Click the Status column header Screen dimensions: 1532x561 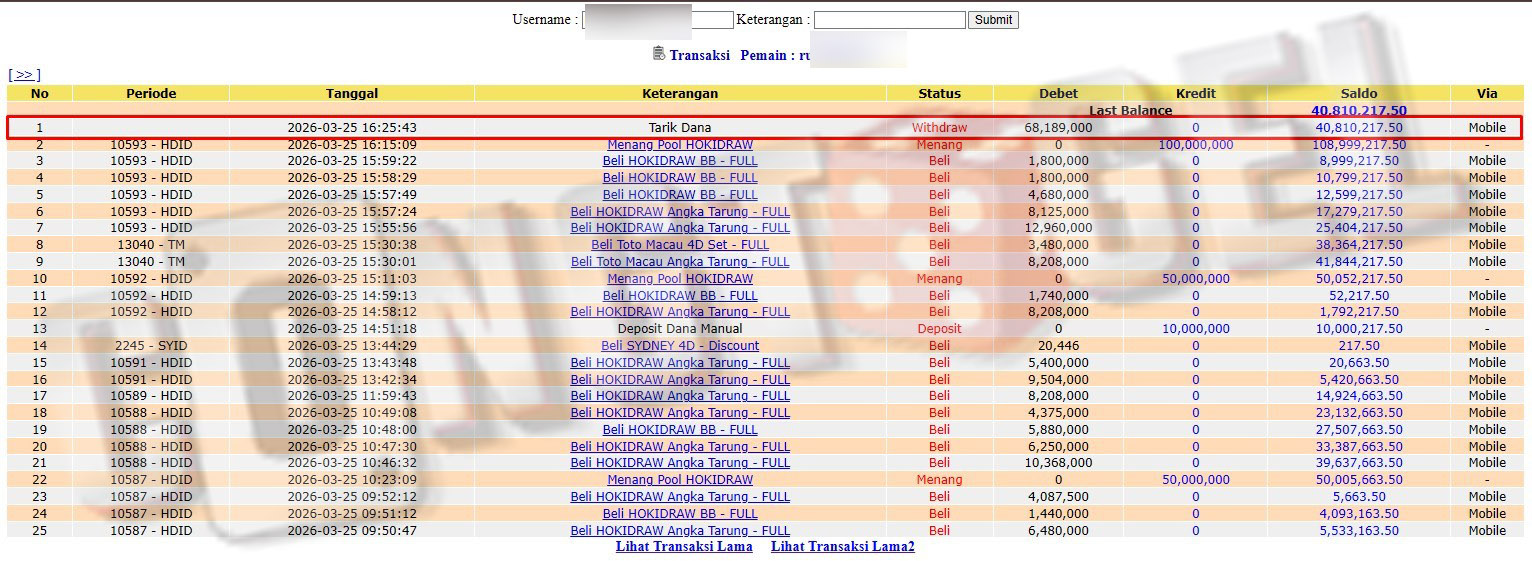pyautogui.click(x=939, y=94)
